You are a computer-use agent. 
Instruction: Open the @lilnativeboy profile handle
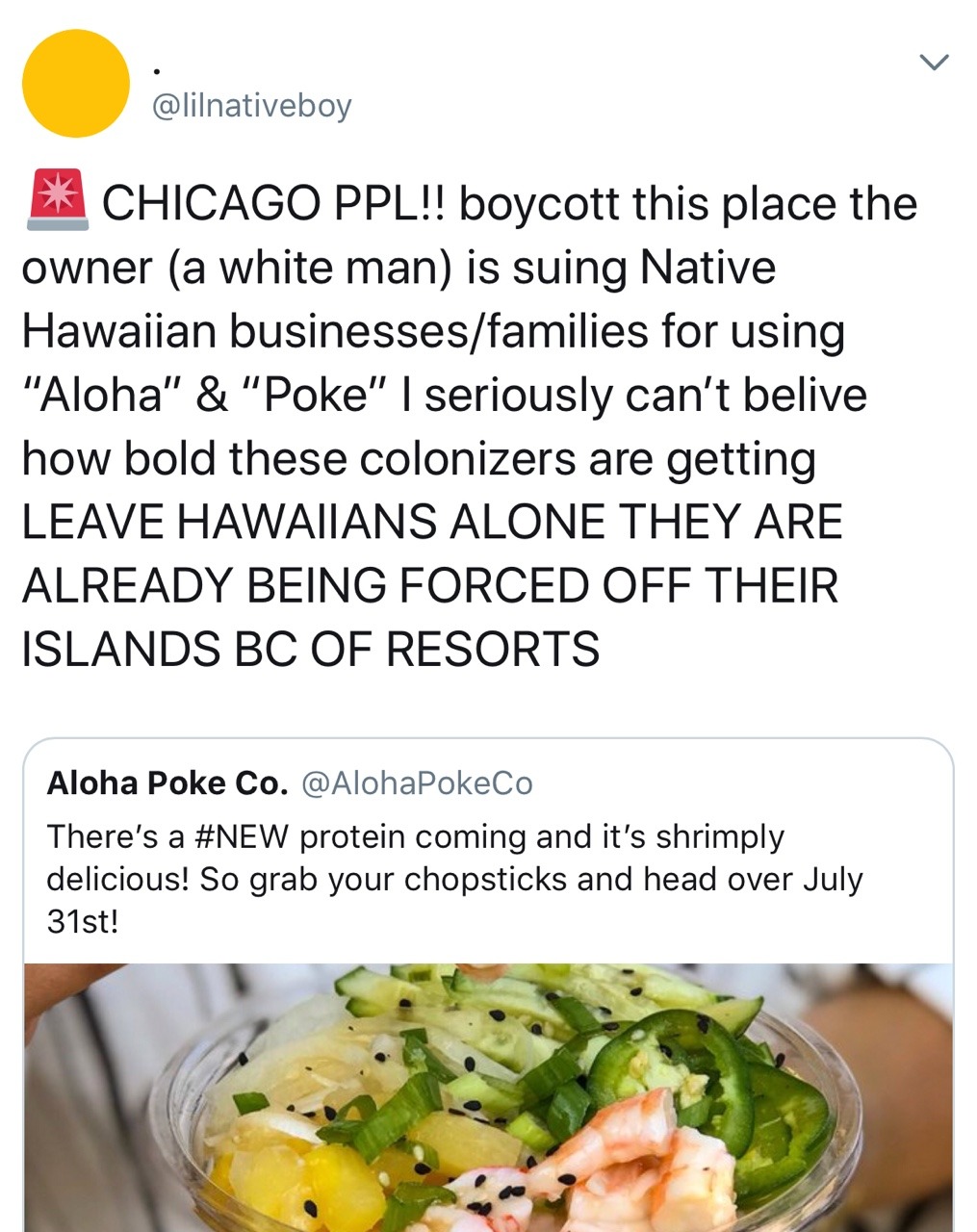tap(252, 105)
